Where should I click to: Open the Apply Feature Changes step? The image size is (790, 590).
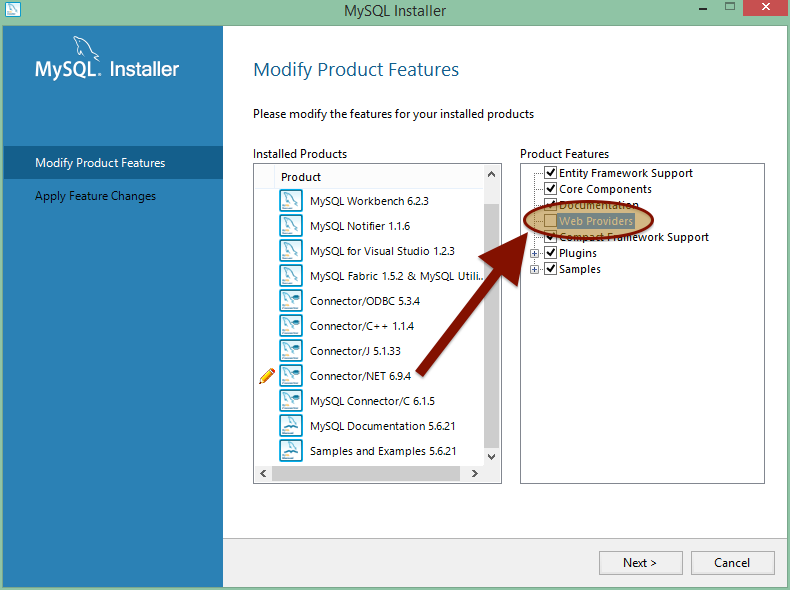[95, 196]
